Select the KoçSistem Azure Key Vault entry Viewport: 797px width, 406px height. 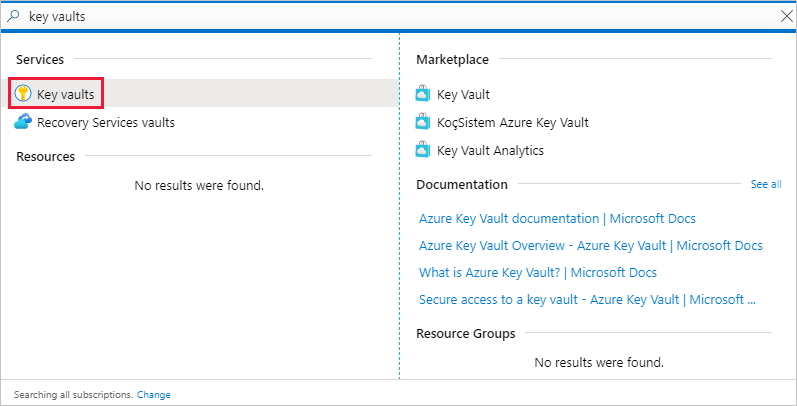coord(512,122)
